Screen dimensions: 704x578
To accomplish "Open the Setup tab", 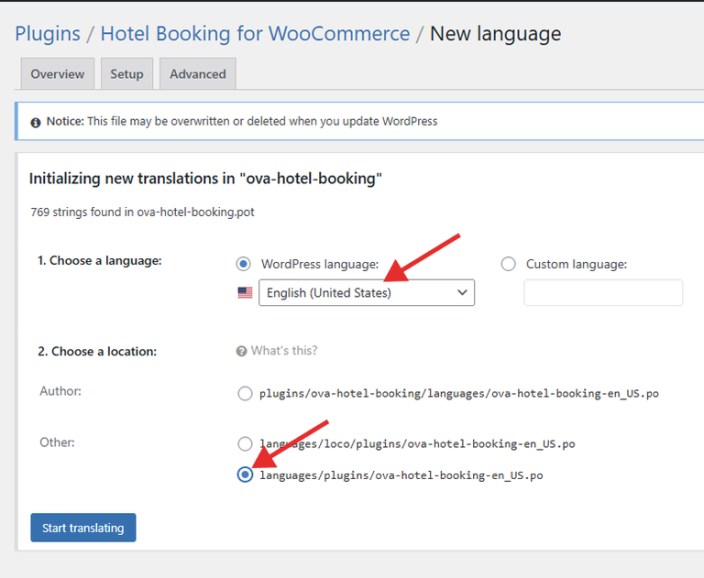I will (127, 74).
